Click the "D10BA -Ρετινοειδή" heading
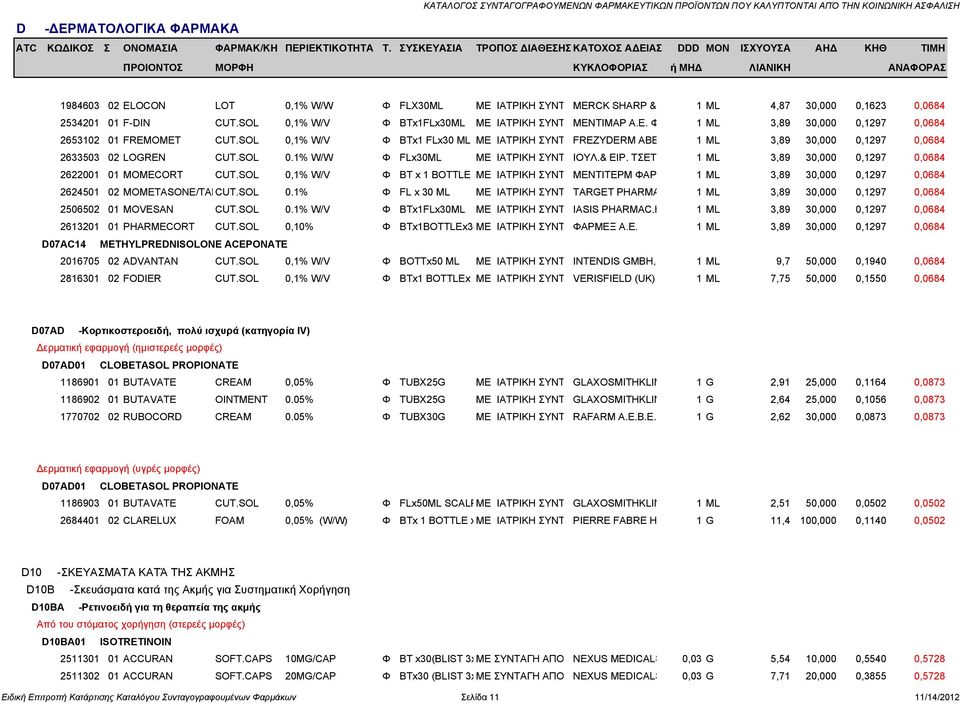 tap(146, 608)
